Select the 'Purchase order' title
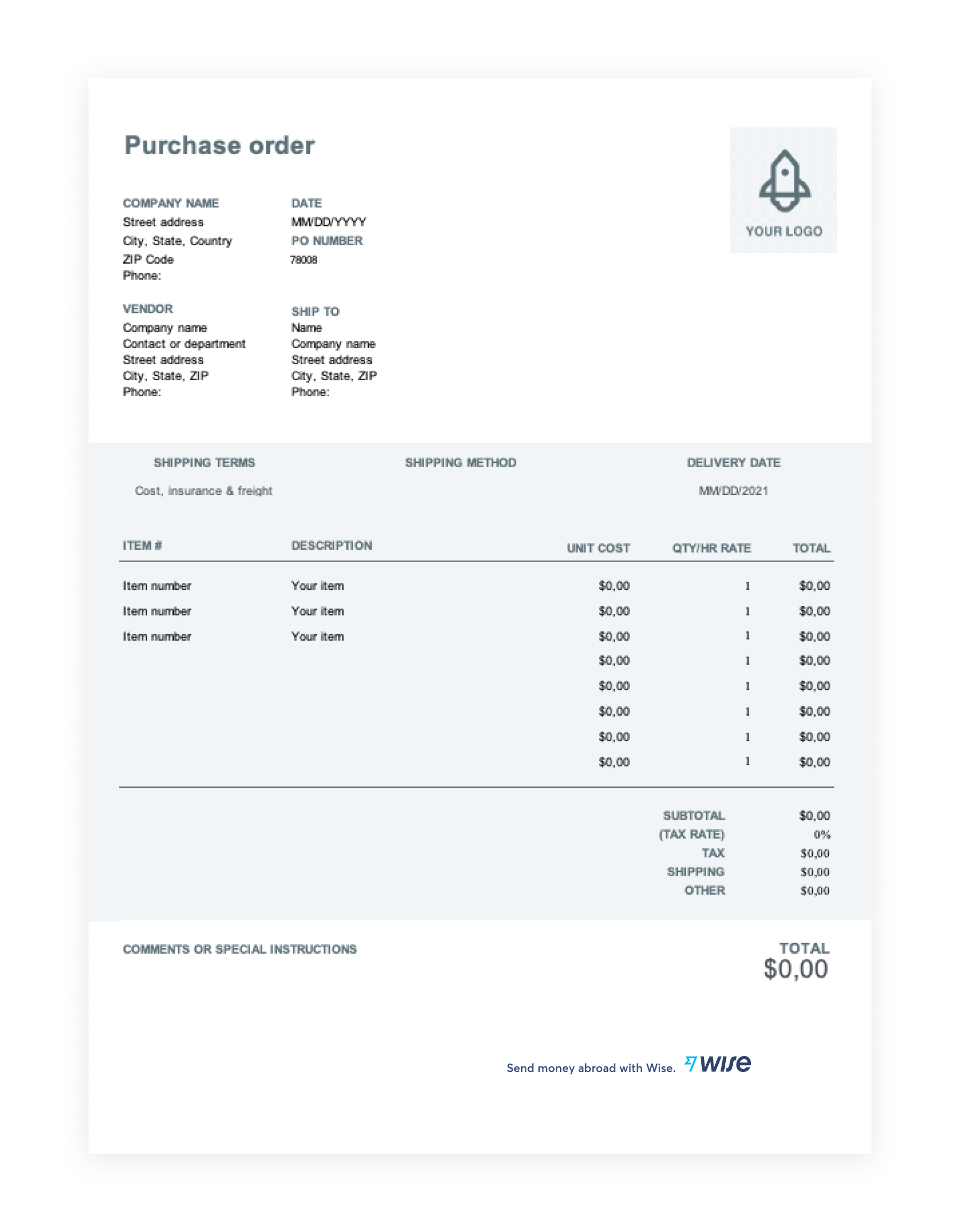The height and width of the screenshot is (1232, 960). click(x=219, y=146)
